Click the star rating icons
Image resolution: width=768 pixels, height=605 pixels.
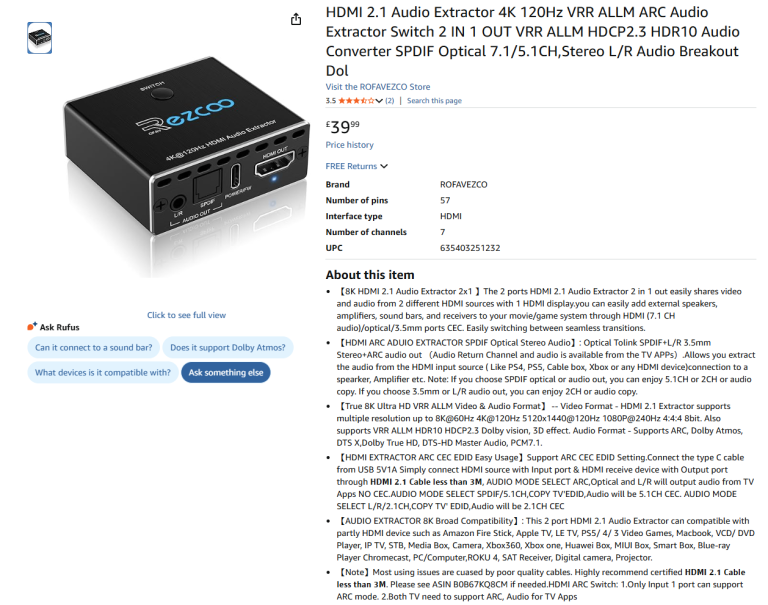pos(356,100)
